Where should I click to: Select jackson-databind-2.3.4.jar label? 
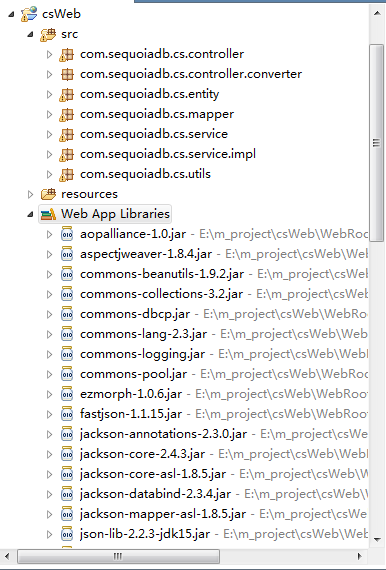[x=156, y=494]
